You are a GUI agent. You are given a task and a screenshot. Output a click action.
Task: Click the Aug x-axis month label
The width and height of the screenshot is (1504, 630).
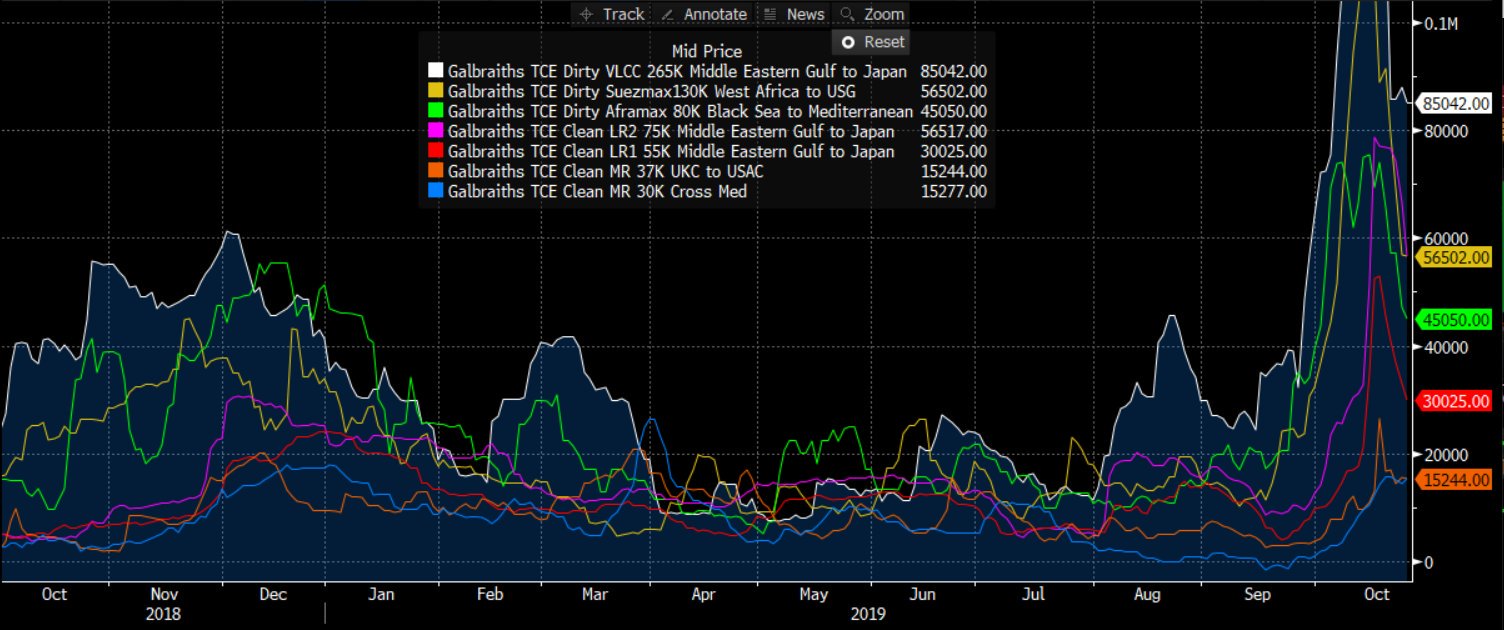[x=1148, y=594]
